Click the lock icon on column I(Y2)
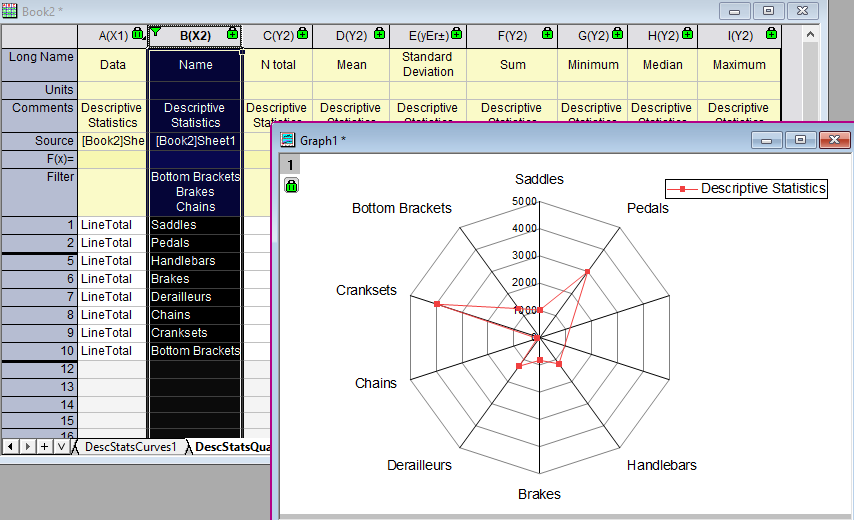 [763, 35]
